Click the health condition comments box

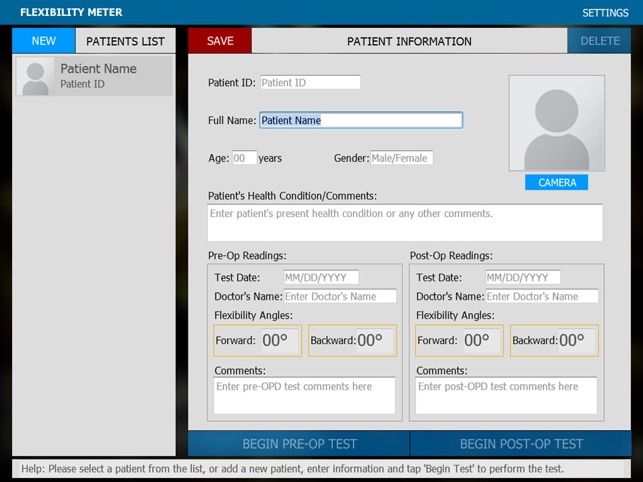[405, 222]
